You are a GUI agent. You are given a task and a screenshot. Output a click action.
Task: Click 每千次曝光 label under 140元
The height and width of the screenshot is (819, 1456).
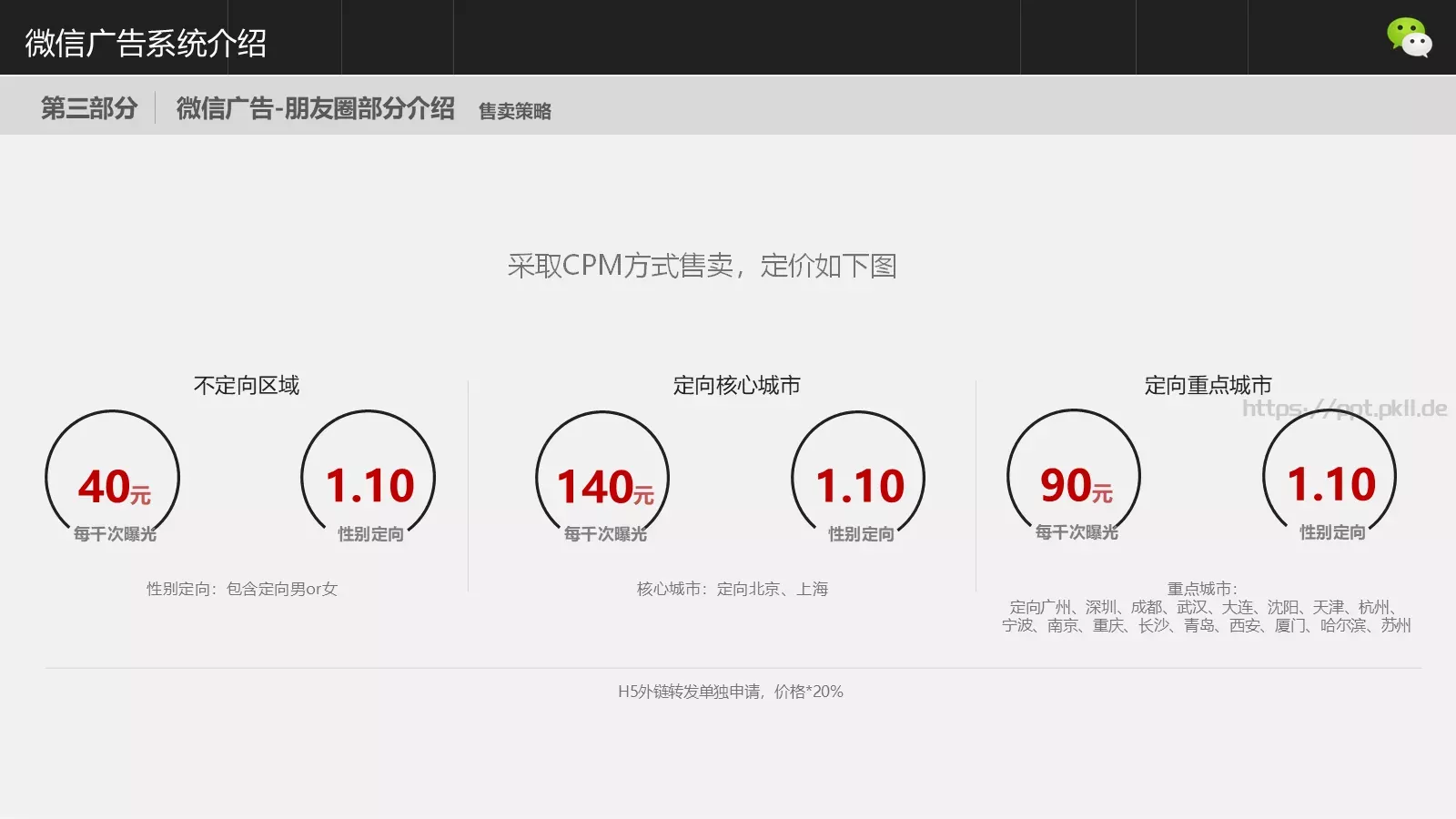(x=605, y=534)
